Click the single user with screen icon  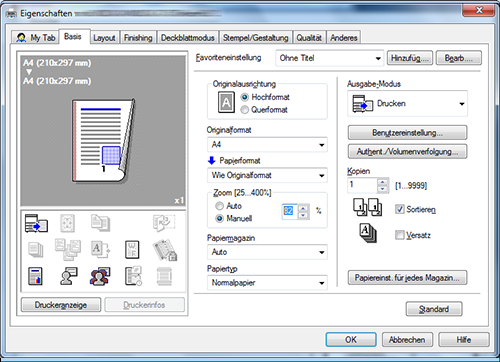tap(68, 276)
